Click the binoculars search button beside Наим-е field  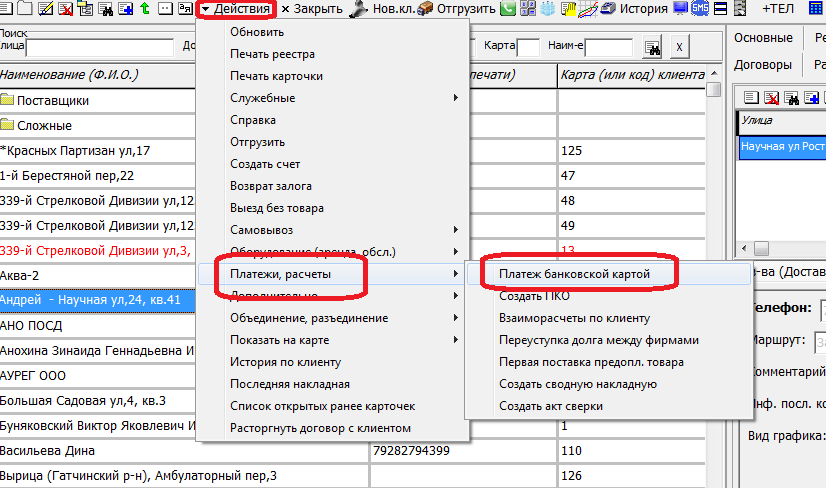(x=652, y=48)
